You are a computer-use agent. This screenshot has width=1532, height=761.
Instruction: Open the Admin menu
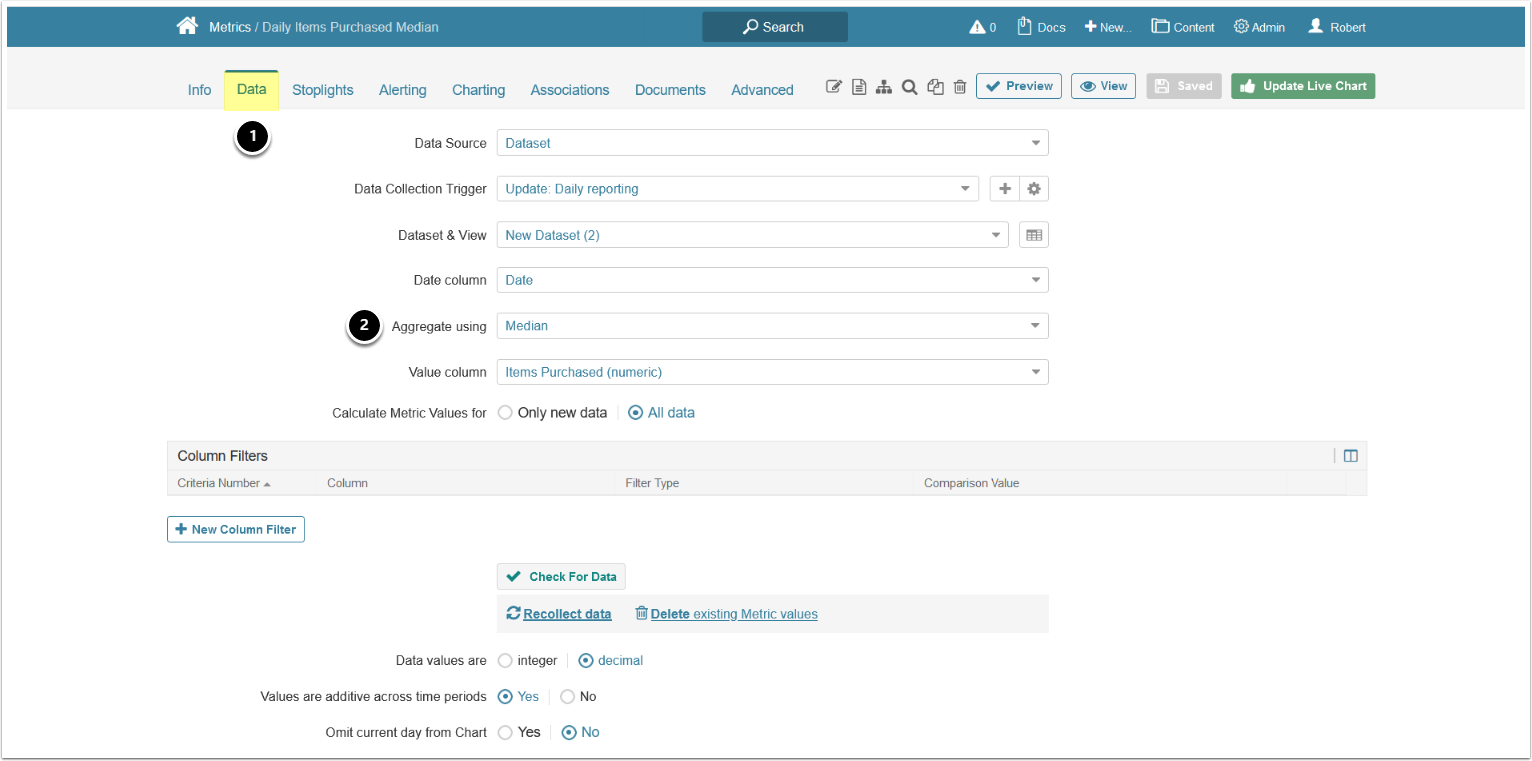coord(1259,27)
